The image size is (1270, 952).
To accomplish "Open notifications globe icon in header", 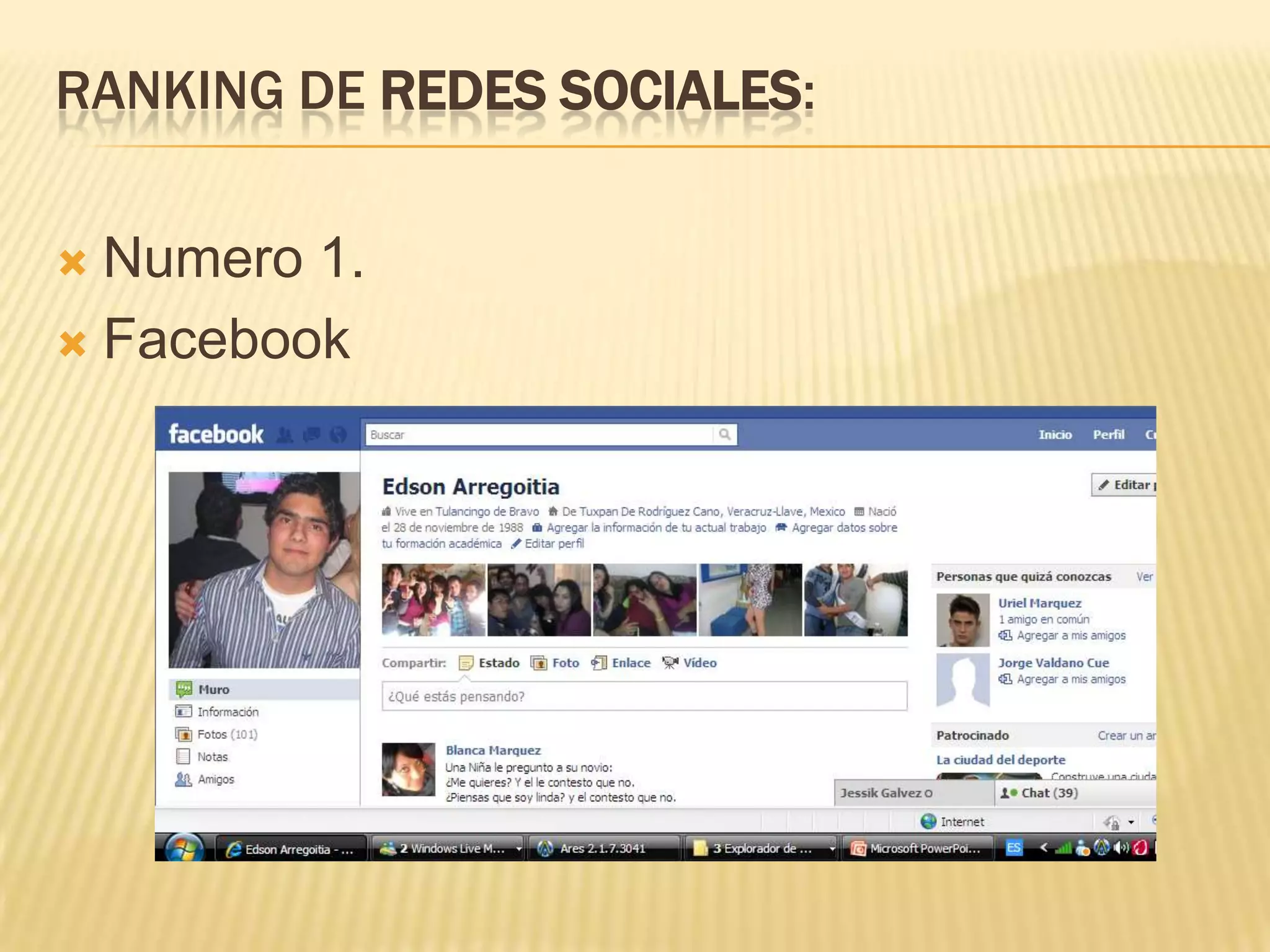I will pyautogui.click(x=338, y=435).
